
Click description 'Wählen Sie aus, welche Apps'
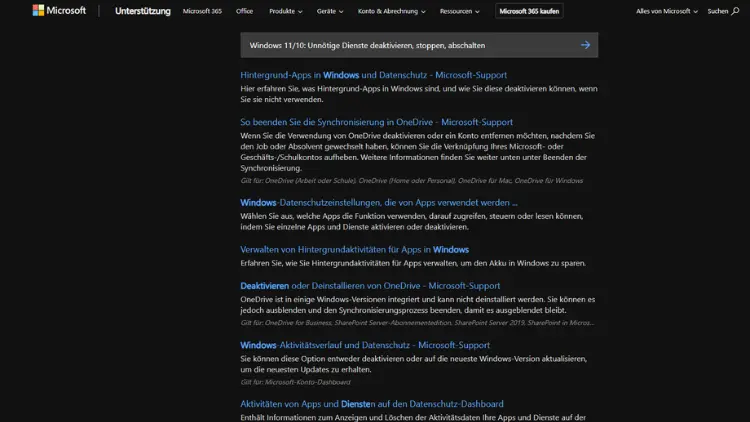point(412,222)
